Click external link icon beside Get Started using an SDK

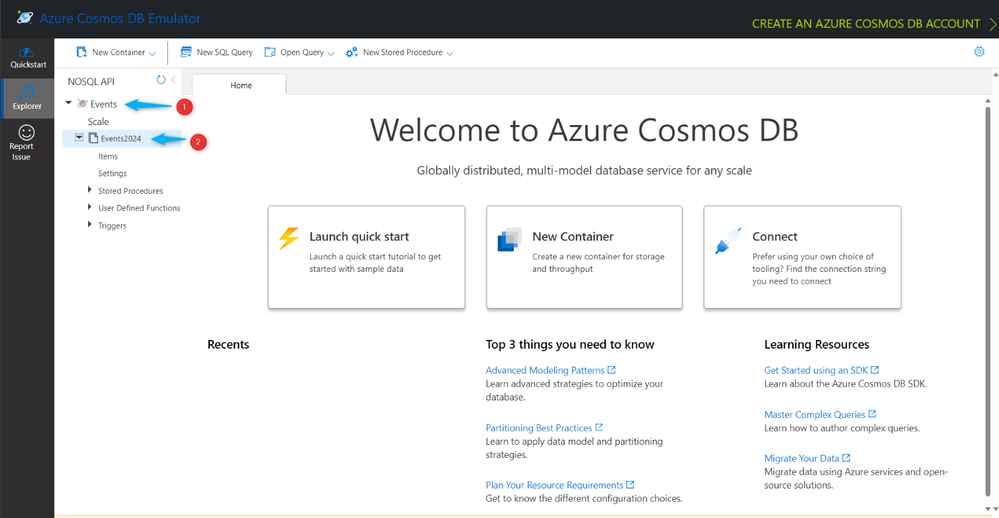click(x=875, y=370)
